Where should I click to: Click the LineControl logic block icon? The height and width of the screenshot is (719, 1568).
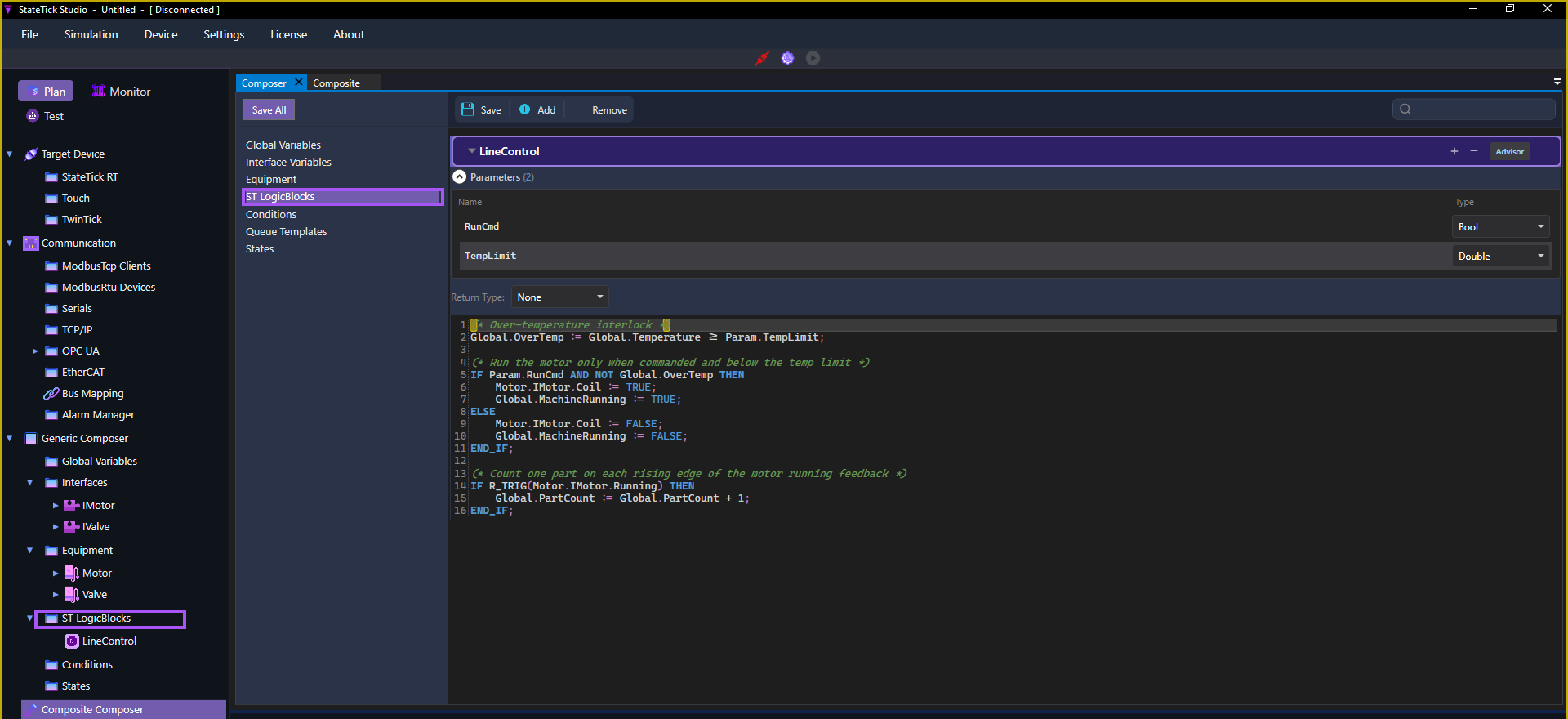pos(72,641)
